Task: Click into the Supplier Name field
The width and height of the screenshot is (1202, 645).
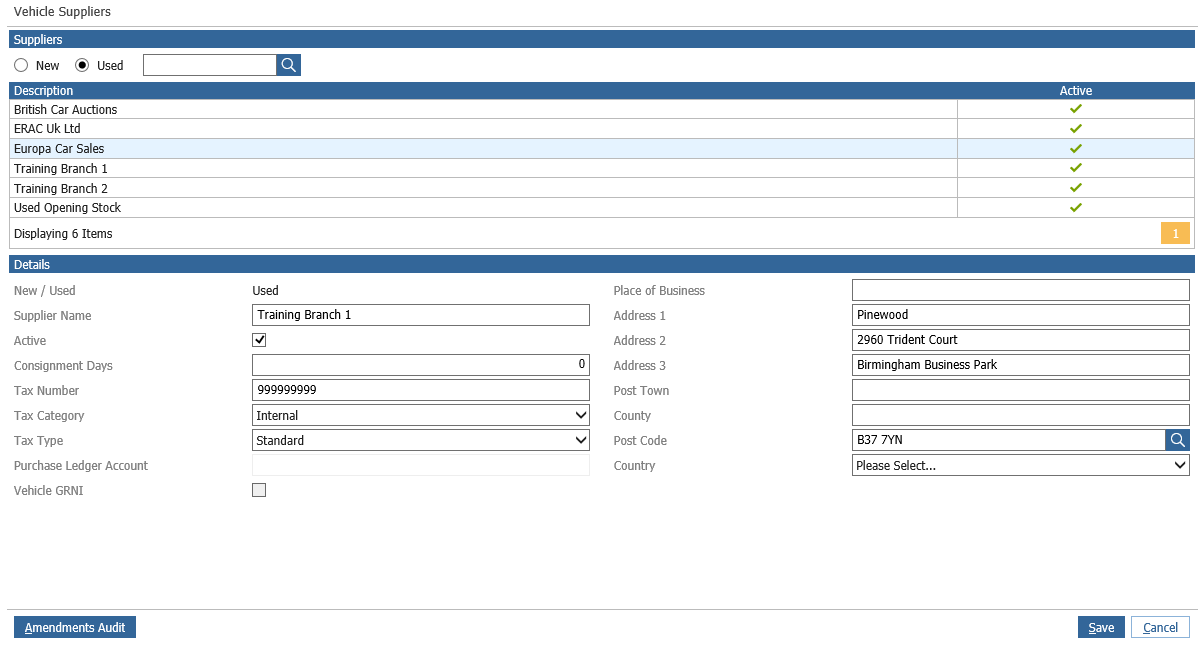Action: 421,315
